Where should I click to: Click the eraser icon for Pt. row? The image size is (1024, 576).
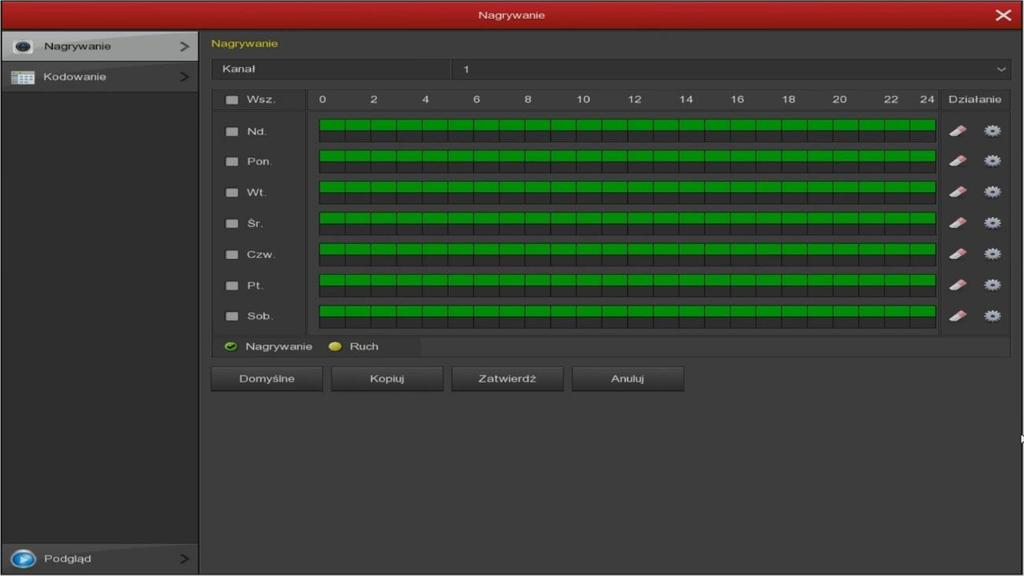(957, 285)
